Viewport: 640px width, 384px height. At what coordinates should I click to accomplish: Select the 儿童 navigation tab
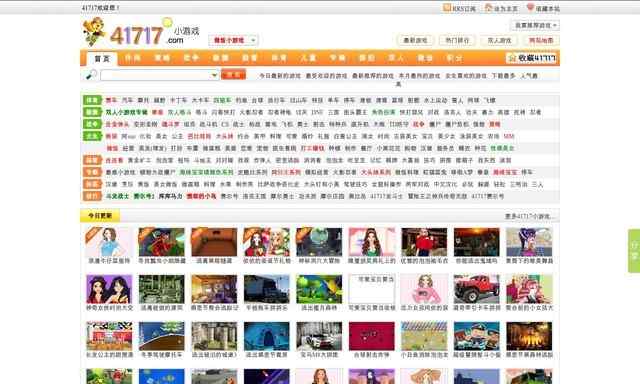[308, 58]
